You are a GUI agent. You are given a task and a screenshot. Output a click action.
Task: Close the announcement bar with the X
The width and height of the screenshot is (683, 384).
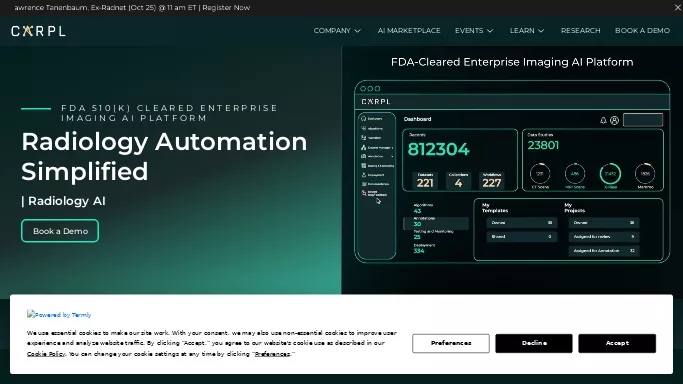point(678,7)
